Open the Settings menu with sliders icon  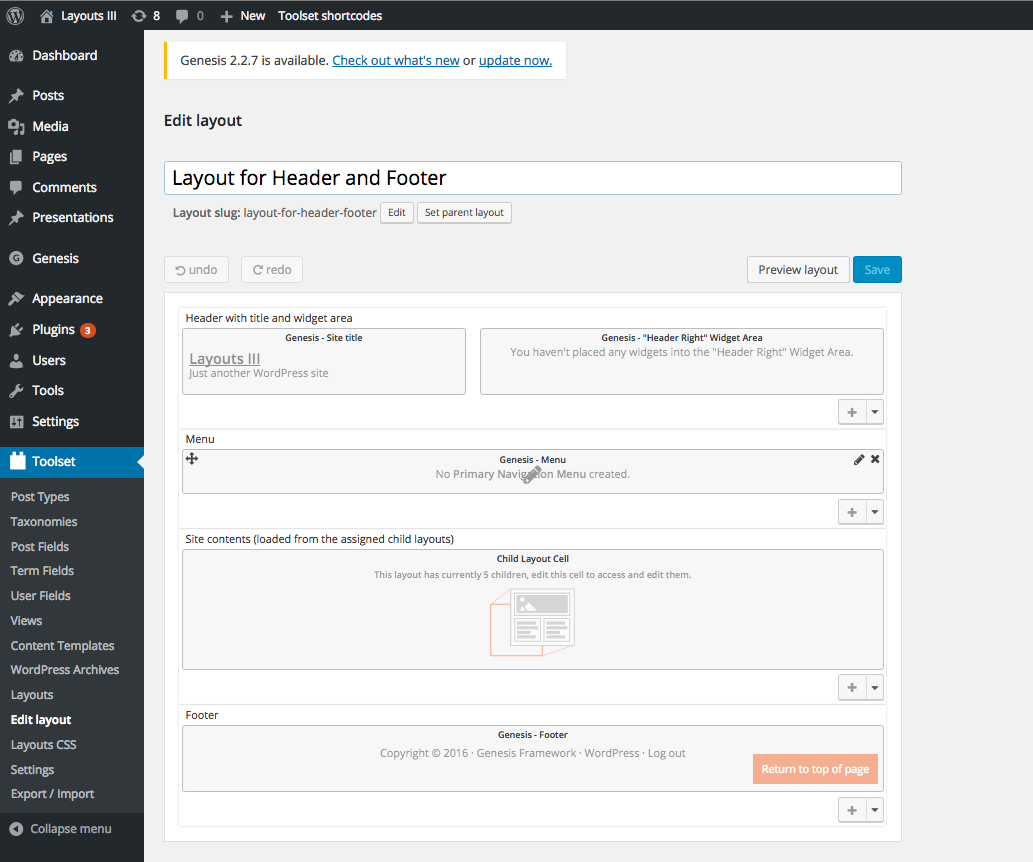72,421
